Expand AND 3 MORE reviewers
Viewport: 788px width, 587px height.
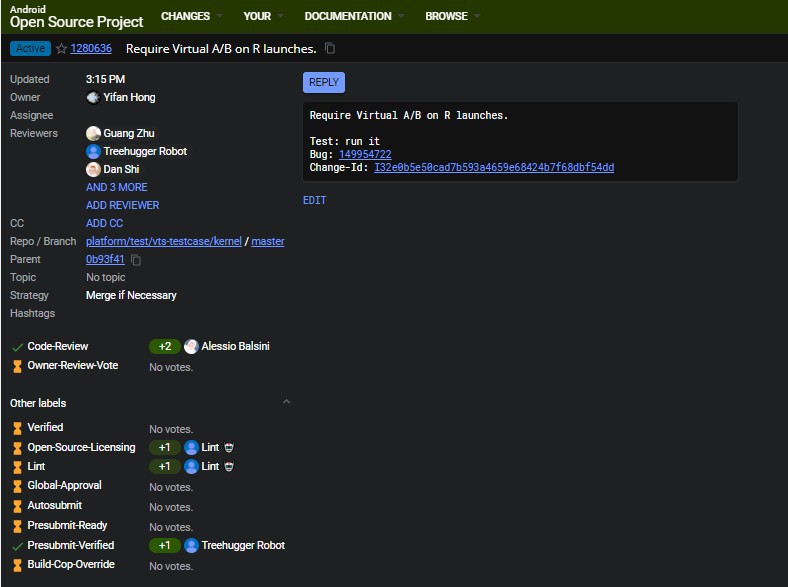(117, 187)
